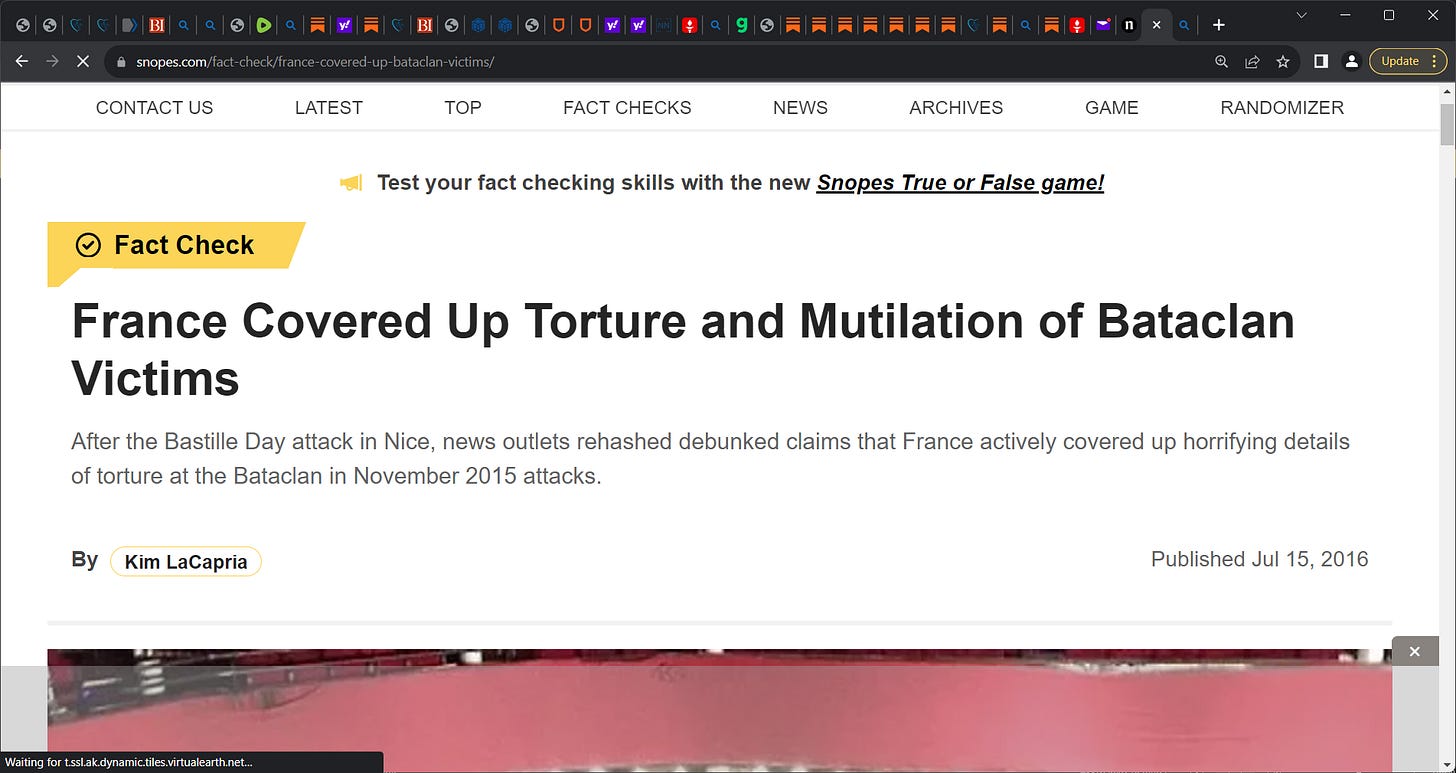1456x773 pixels.
Task: Close the bottom ad overlay with X
Action: [x=1415, y=651]
